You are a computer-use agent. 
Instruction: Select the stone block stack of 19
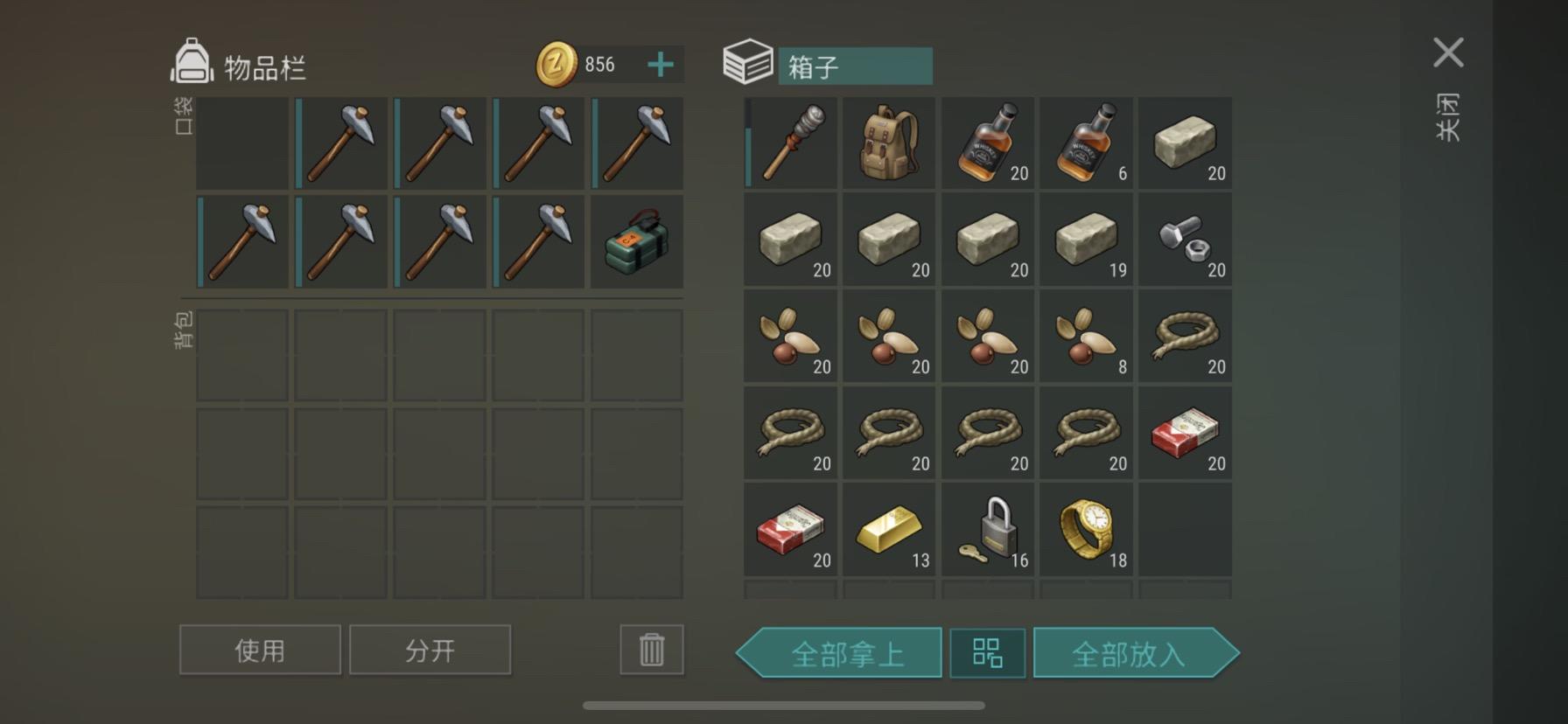(1087, 240)
